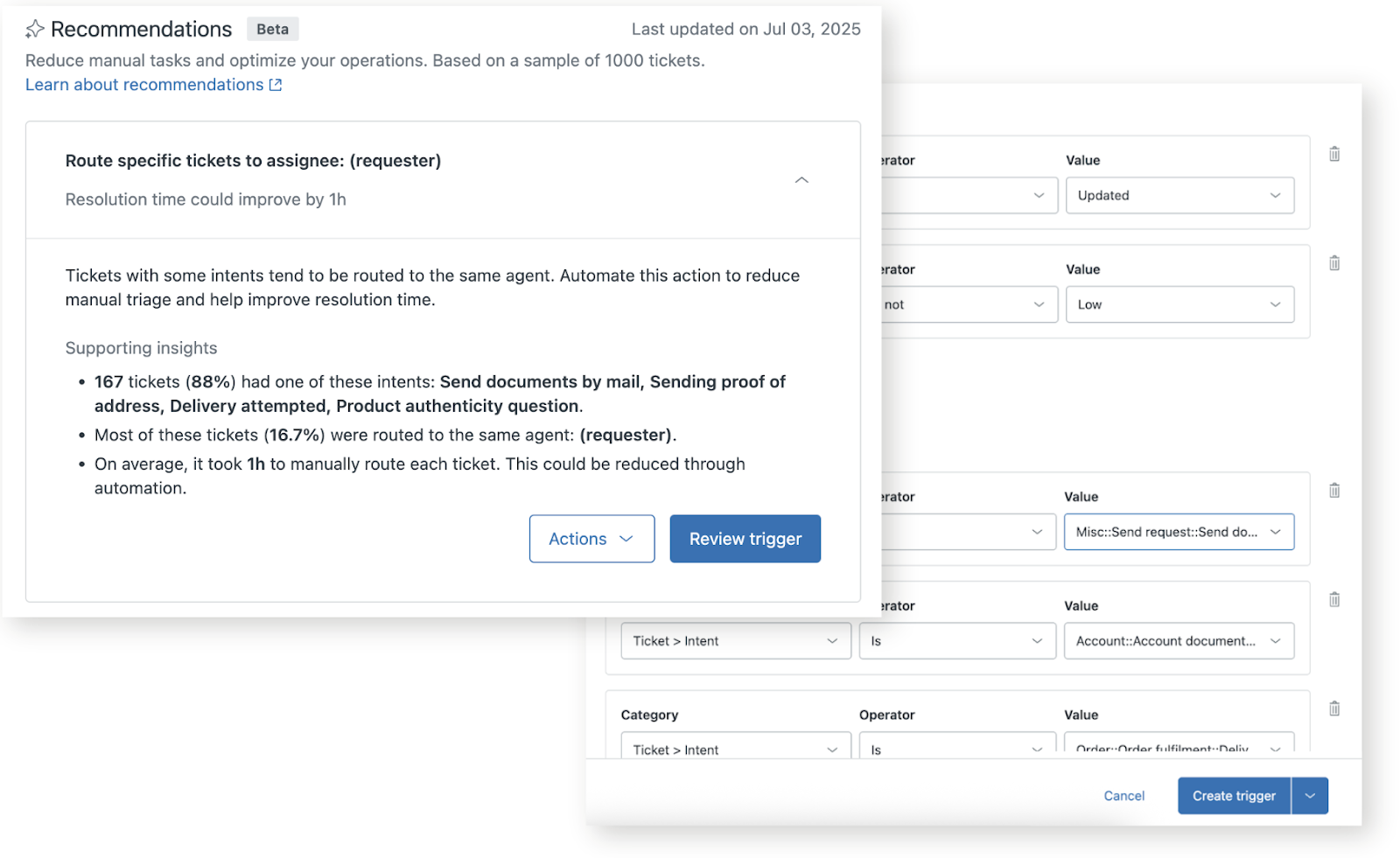Delete the condition row with Updated value
This screenshot has width=1400, height=858.
[1333, 154]
